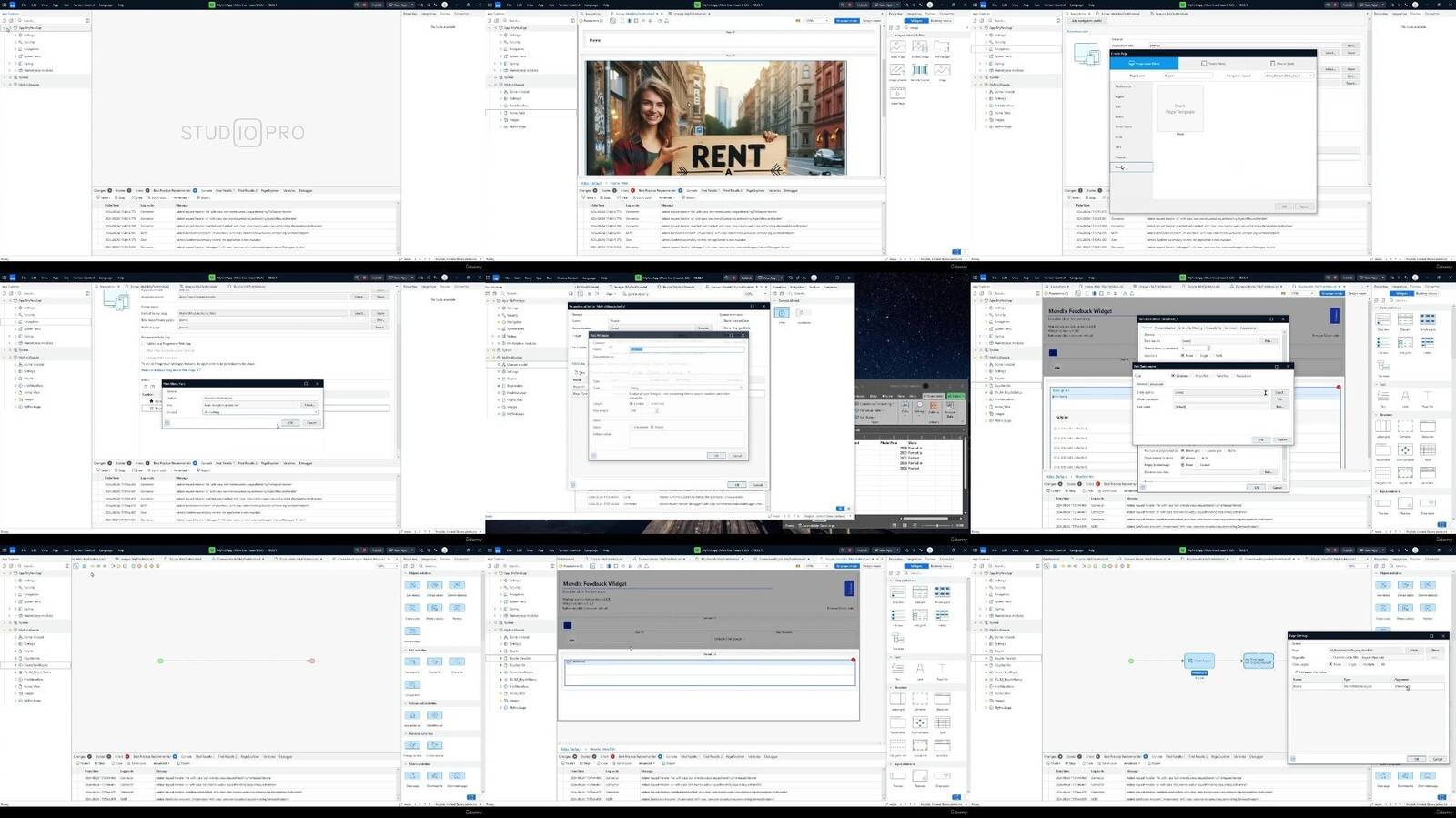Image resolution: width=1456 pixels, height=818 pixels.
Task: Click the blue Feedback side button behind Edit Data source
Action: 1335,316
